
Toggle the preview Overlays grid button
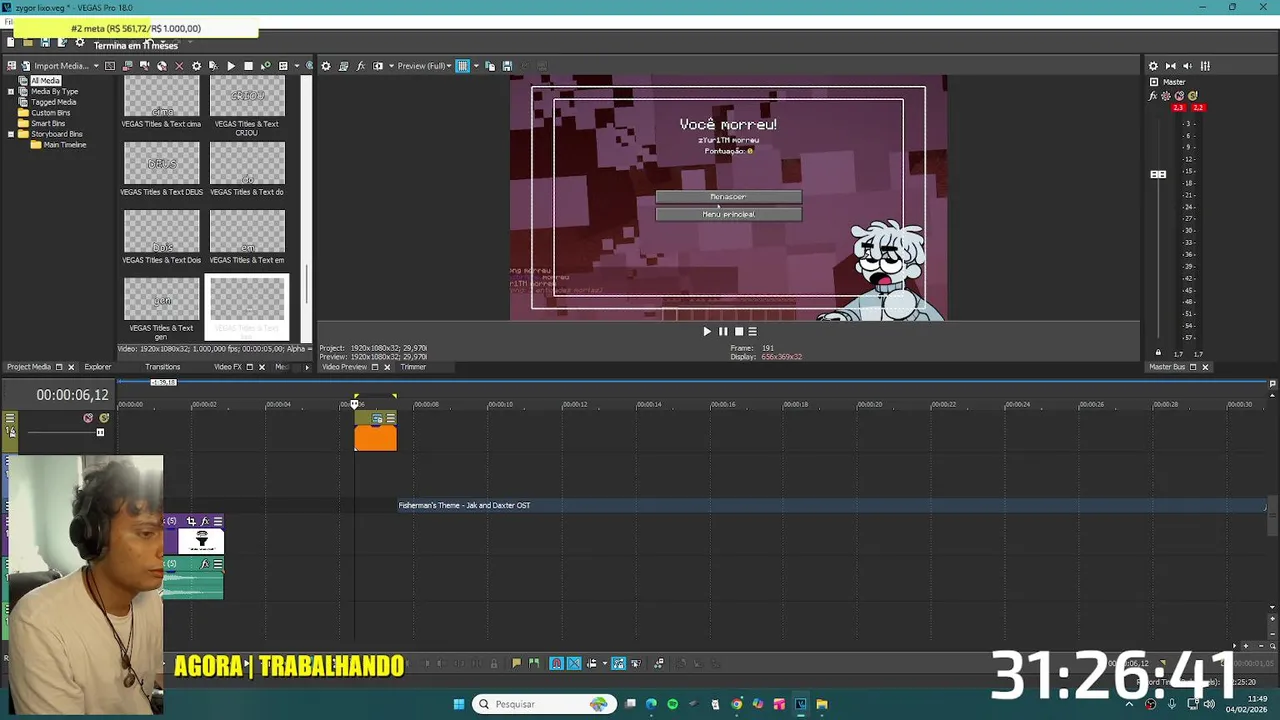tap(462, 66)
